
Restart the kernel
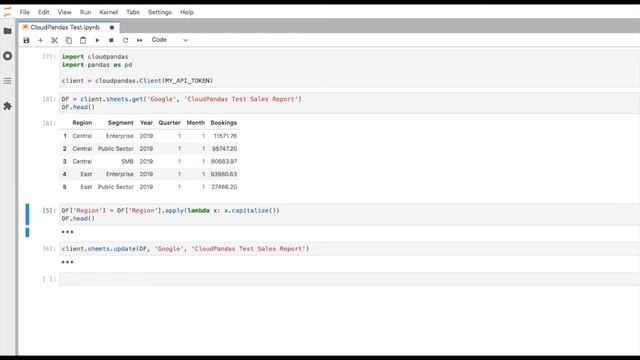(125, 40)
